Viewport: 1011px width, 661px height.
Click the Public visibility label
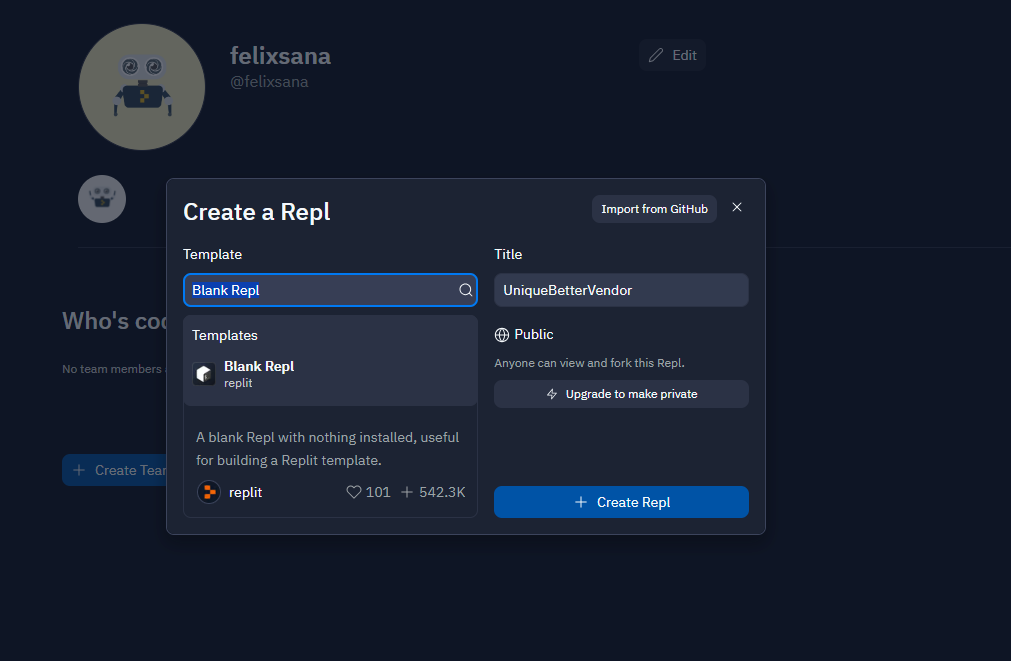pos(534,334)
